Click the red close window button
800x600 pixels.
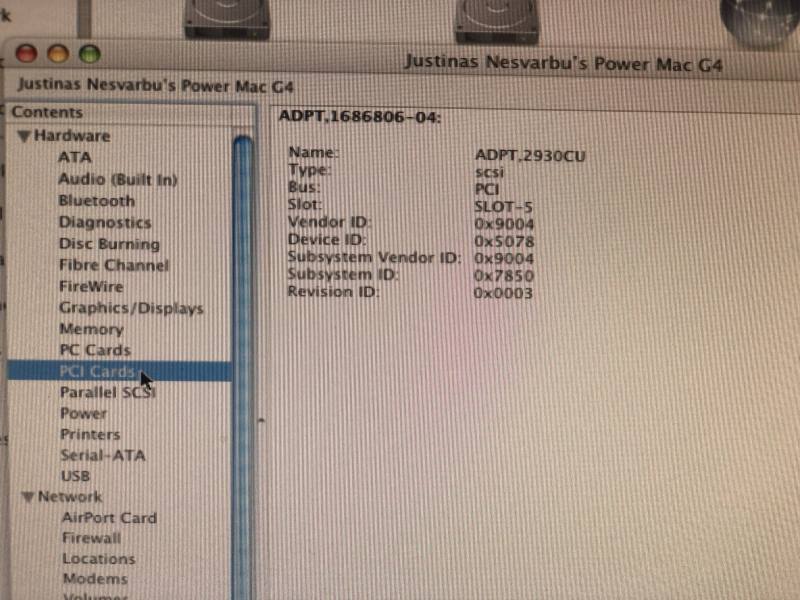[27, 54]
